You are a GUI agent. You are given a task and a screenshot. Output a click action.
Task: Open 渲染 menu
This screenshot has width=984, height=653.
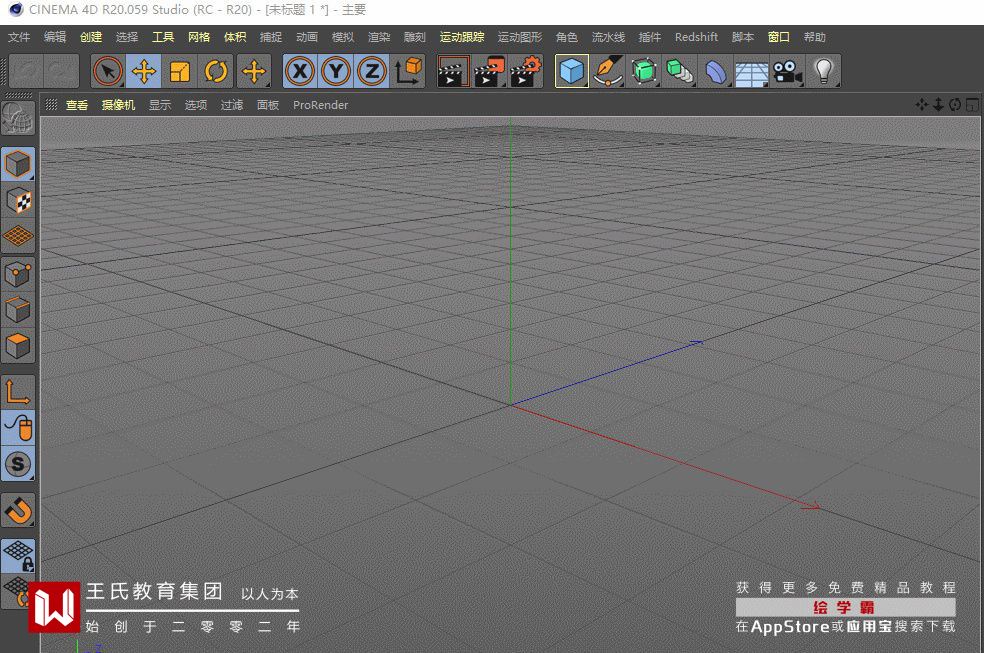point(379,37)
